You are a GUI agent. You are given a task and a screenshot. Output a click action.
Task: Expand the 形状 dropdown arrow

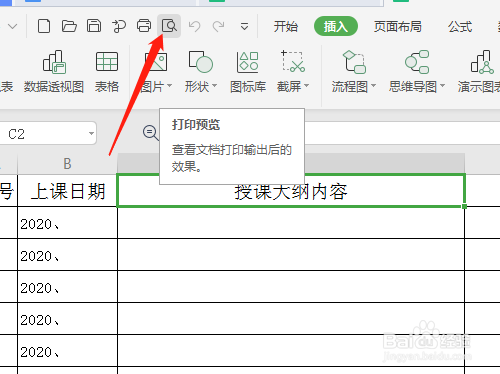click(215, 86)
